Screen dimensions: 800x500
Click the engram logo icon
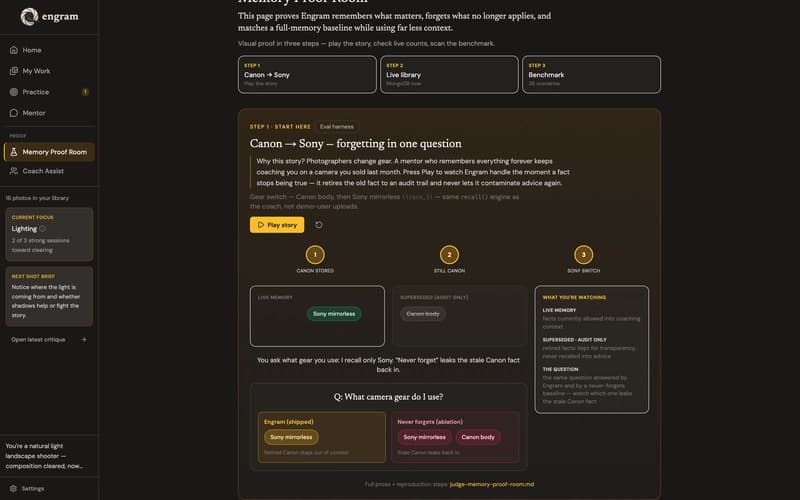coord(29,16)
